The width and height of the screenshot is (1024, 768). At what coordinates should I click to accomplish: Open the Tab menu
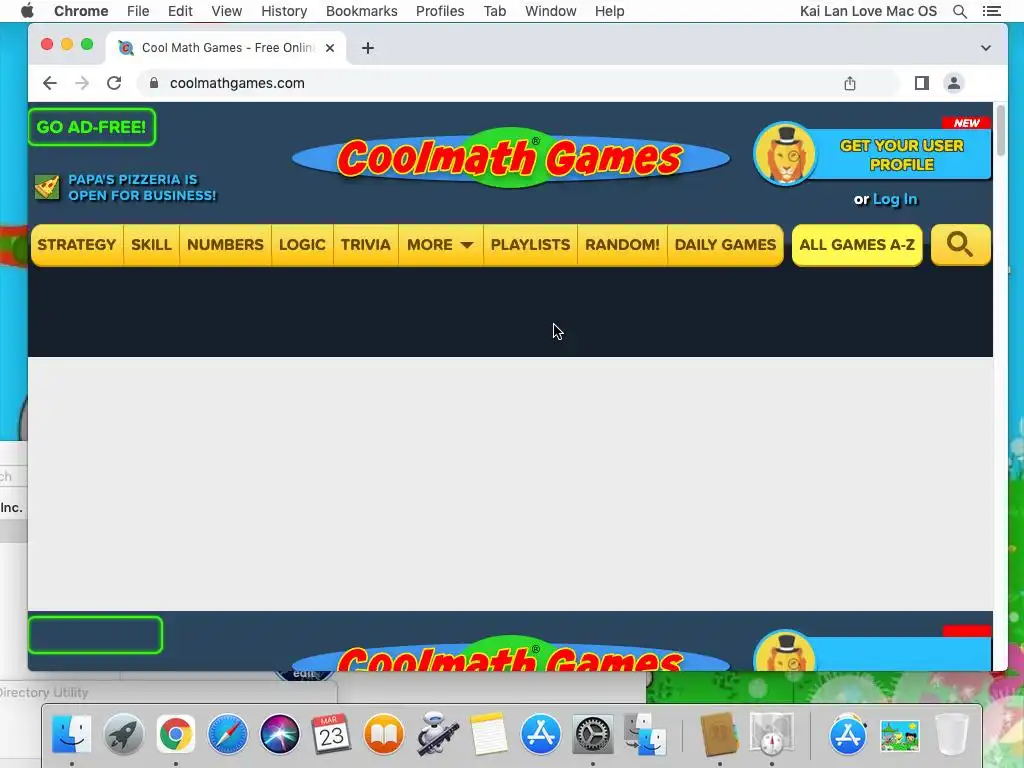point(494,11)
